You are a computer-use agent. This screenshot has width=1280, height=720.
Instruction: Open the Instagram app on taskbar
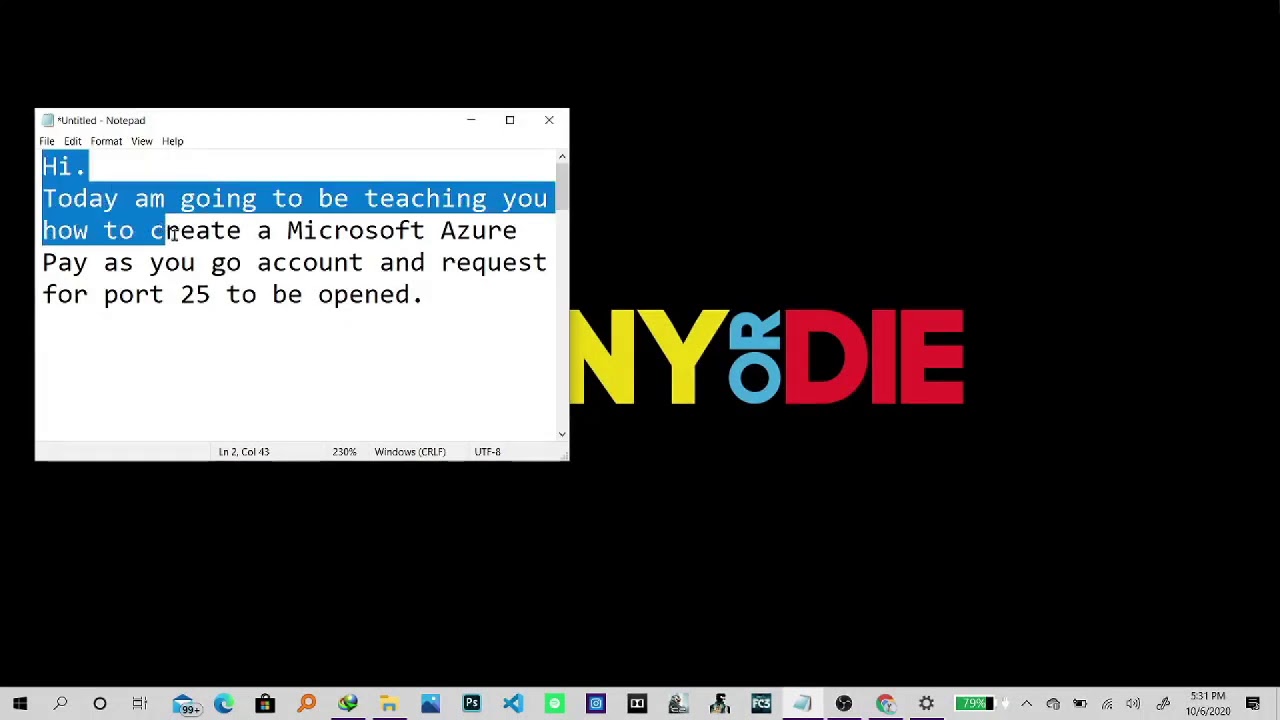click(x=596, y=704)
